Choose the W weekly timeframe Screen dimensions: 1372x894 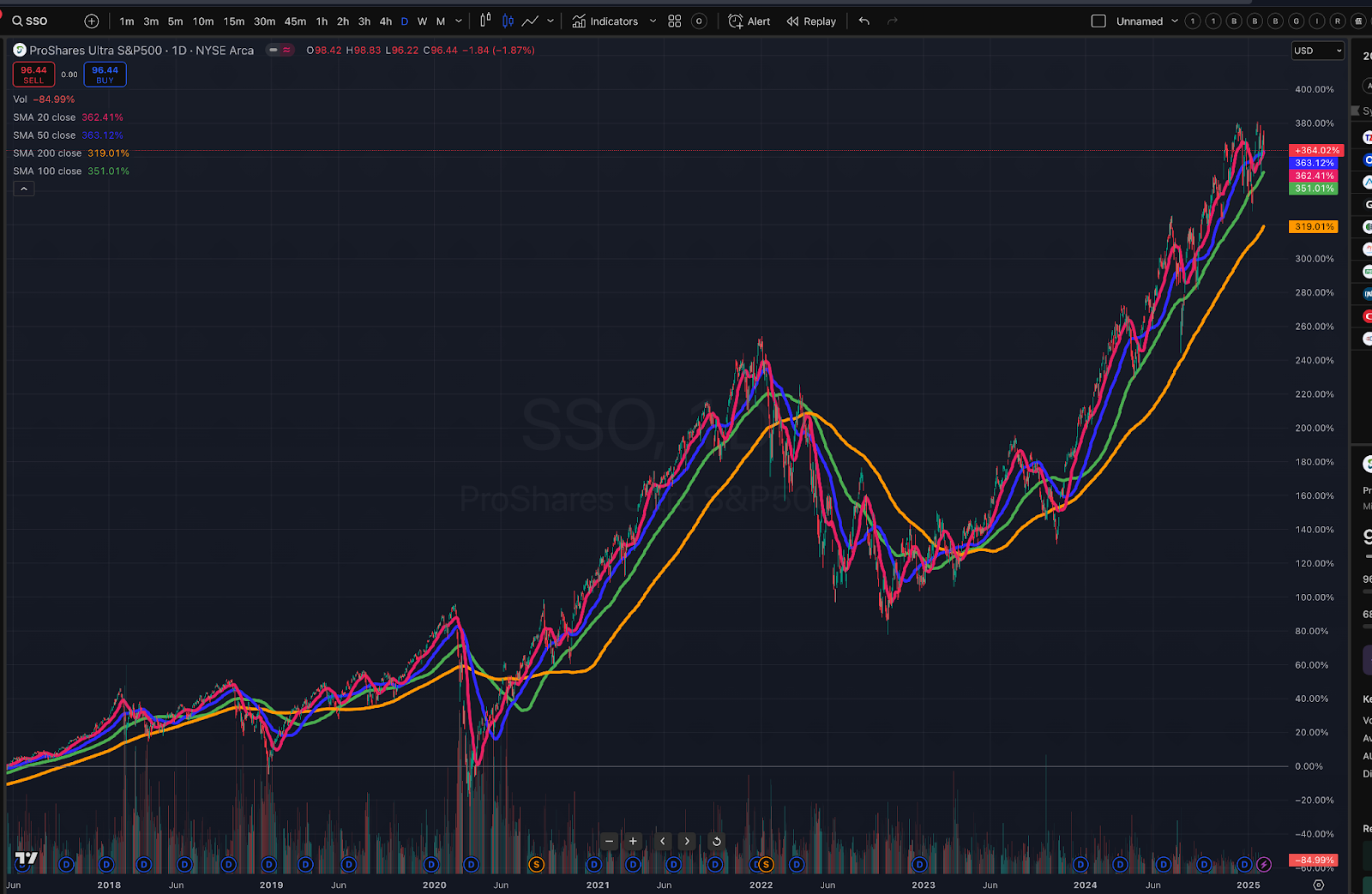click(x=422, y=21)
